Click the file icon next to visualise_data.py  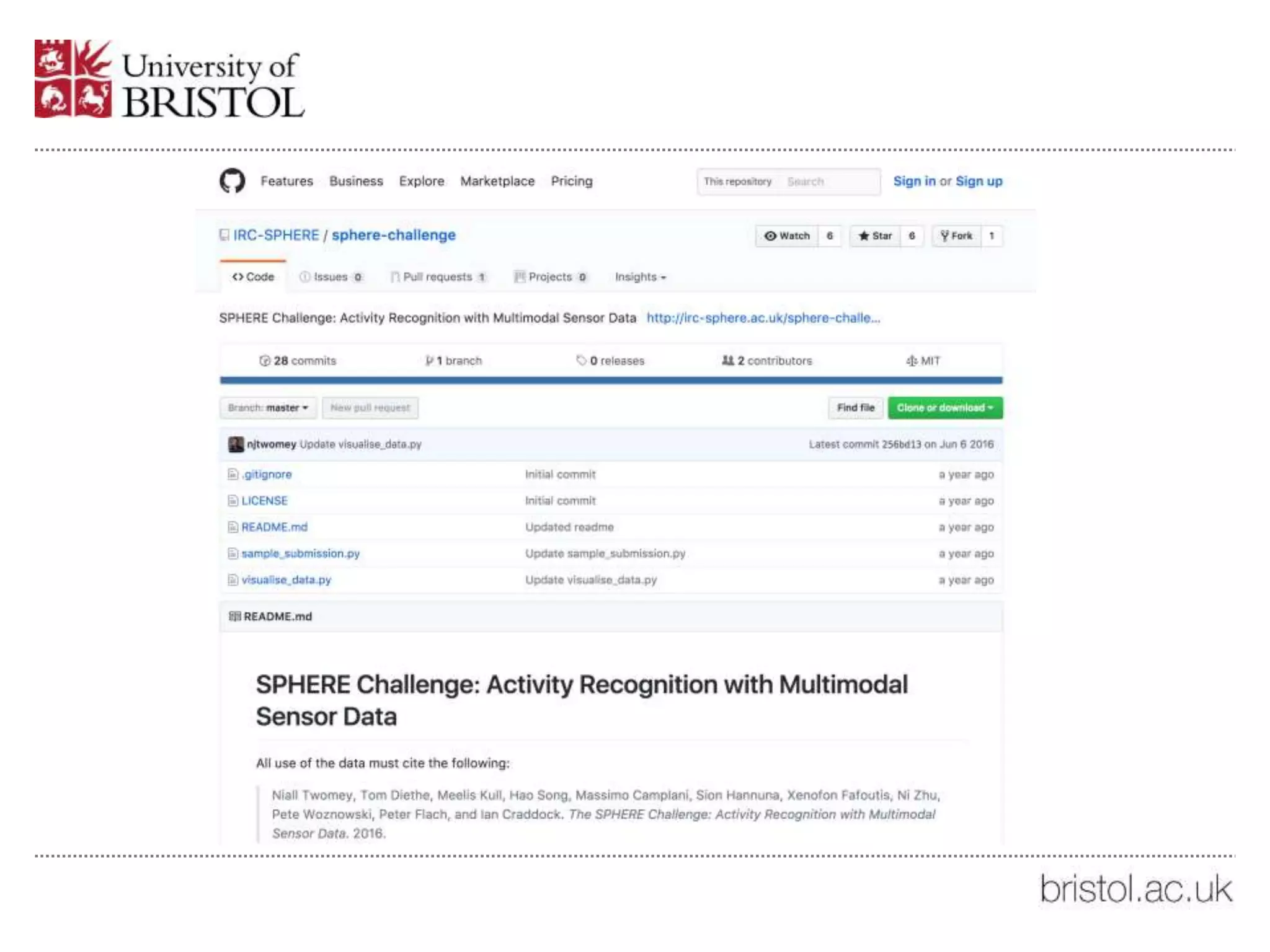(x=233, y=580)
